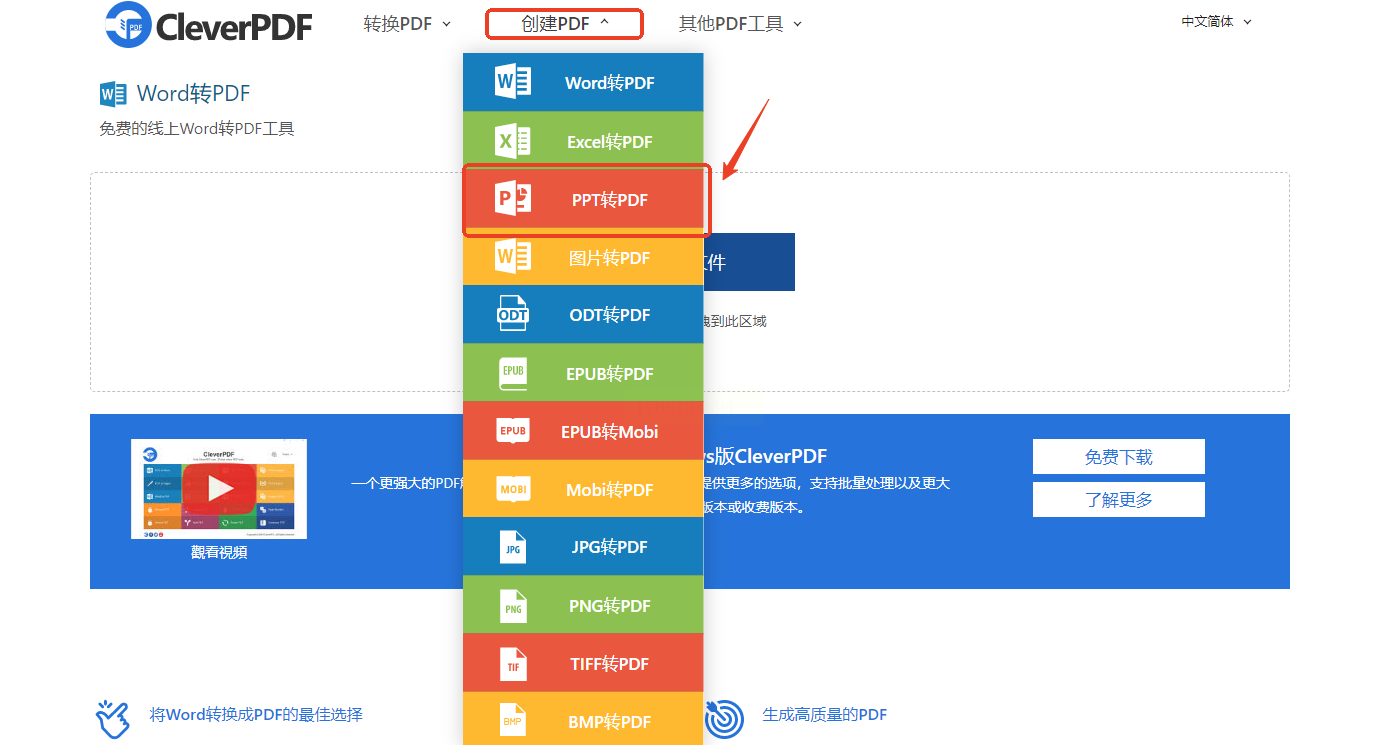Choose 图片转PDF in the dropdown menu
Screen dimensions: 1389x745
point(583,258)
